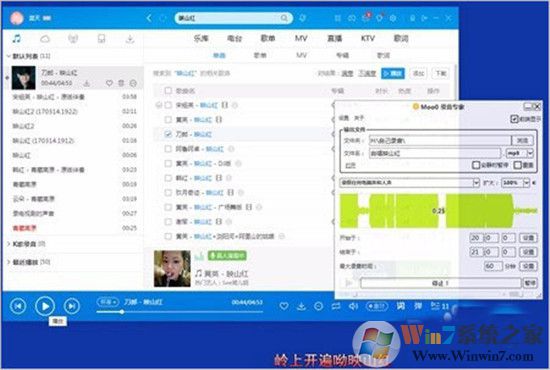Viewport: 550px width, 370px height.
Task: Click the playback progress slider
Action: click(179, 311)
